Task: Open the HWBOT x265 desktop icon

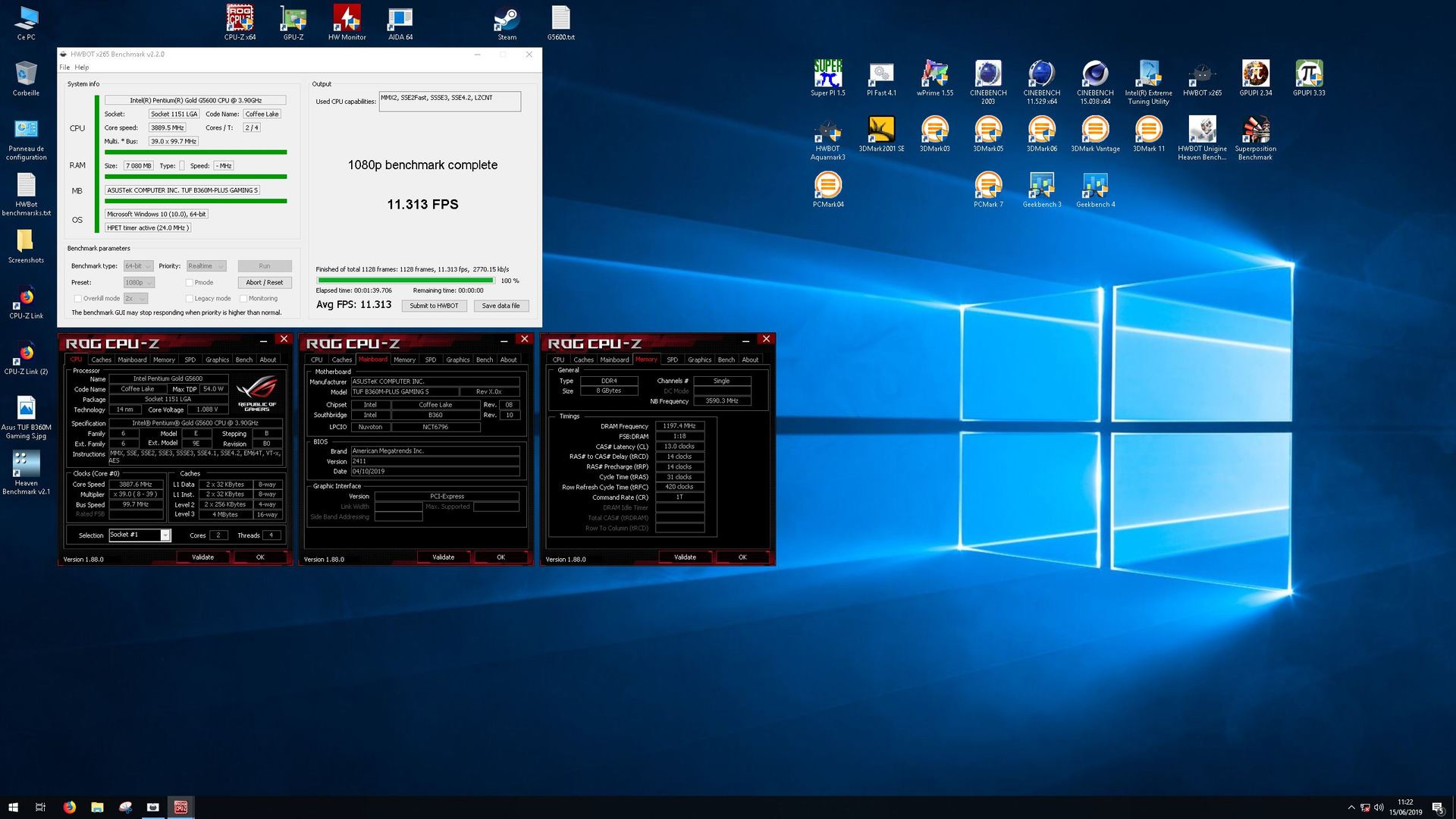Action: [x=1202, y=78]
